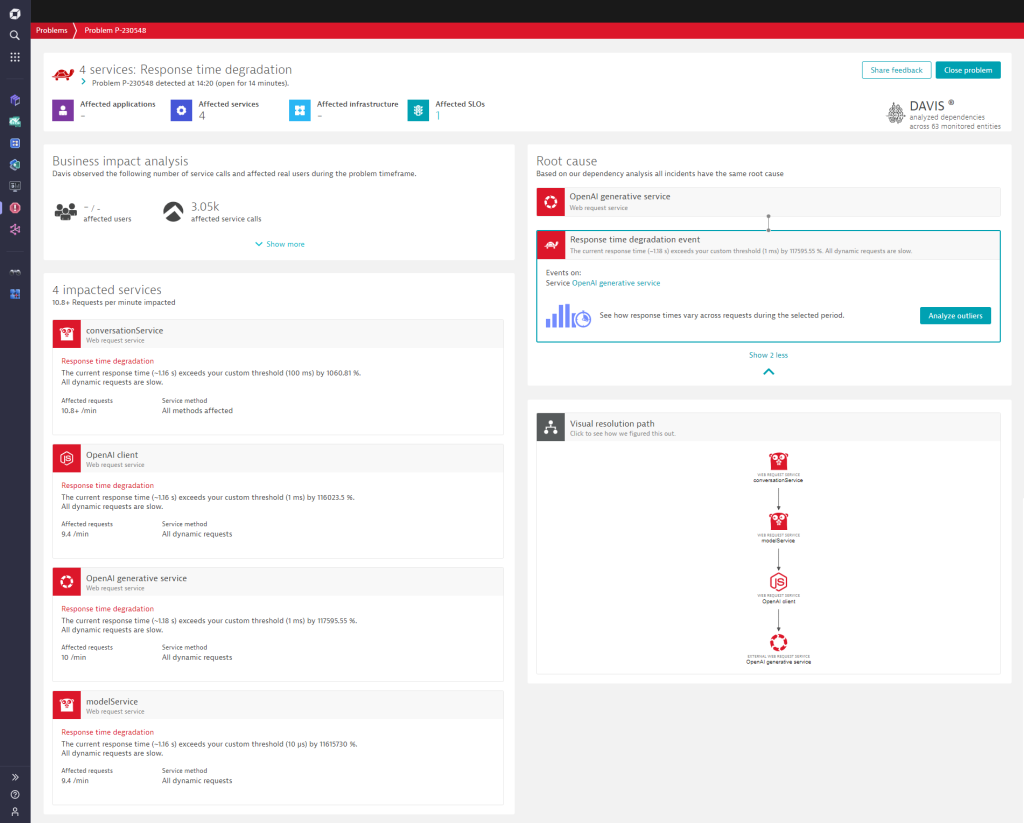Click the Visual resolution path header icon
This screenshot has height=823, width=1024.
click(549, 427)
